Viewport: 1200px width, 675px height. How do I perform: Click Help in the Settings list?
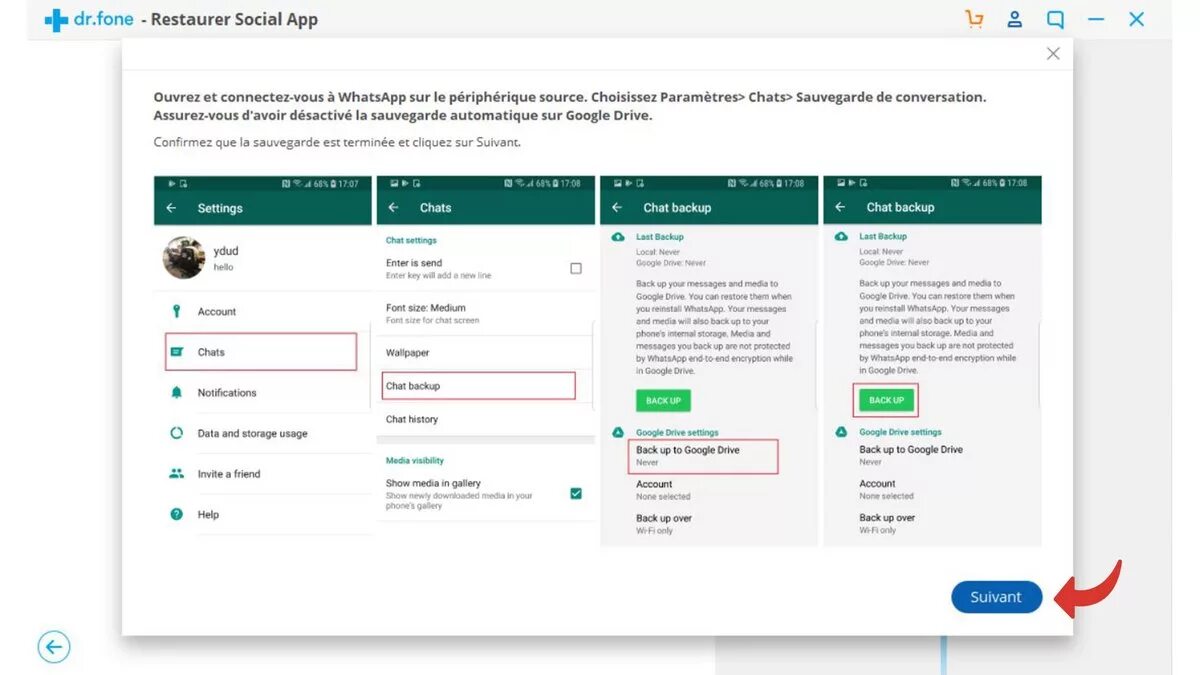[208, 515]
